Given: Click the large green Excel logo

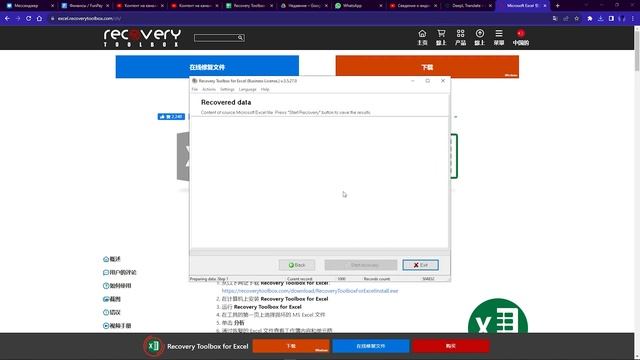Looking at the screenshot, I should pyautogui.click(x=498, y=316).
